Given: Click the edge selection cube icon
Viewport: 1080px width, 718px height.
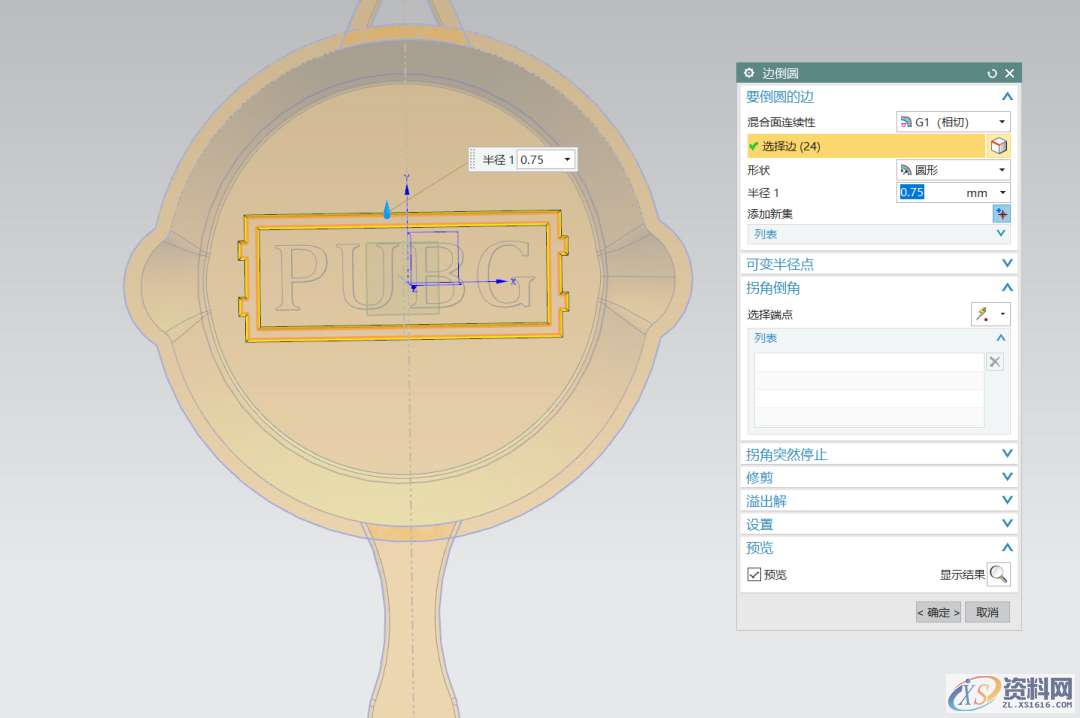Looking at the screenshot, I should tap(998, 146).
